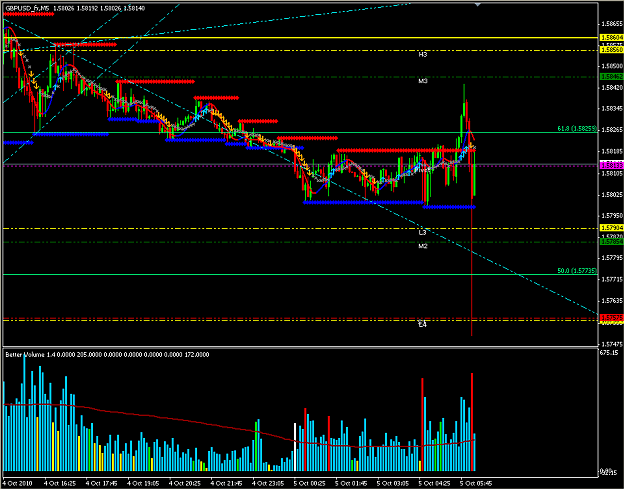The width and height of the screenshot is (625, 490).
Task: Click the 1.58500 price scale value
Action: tap(612, 66)
